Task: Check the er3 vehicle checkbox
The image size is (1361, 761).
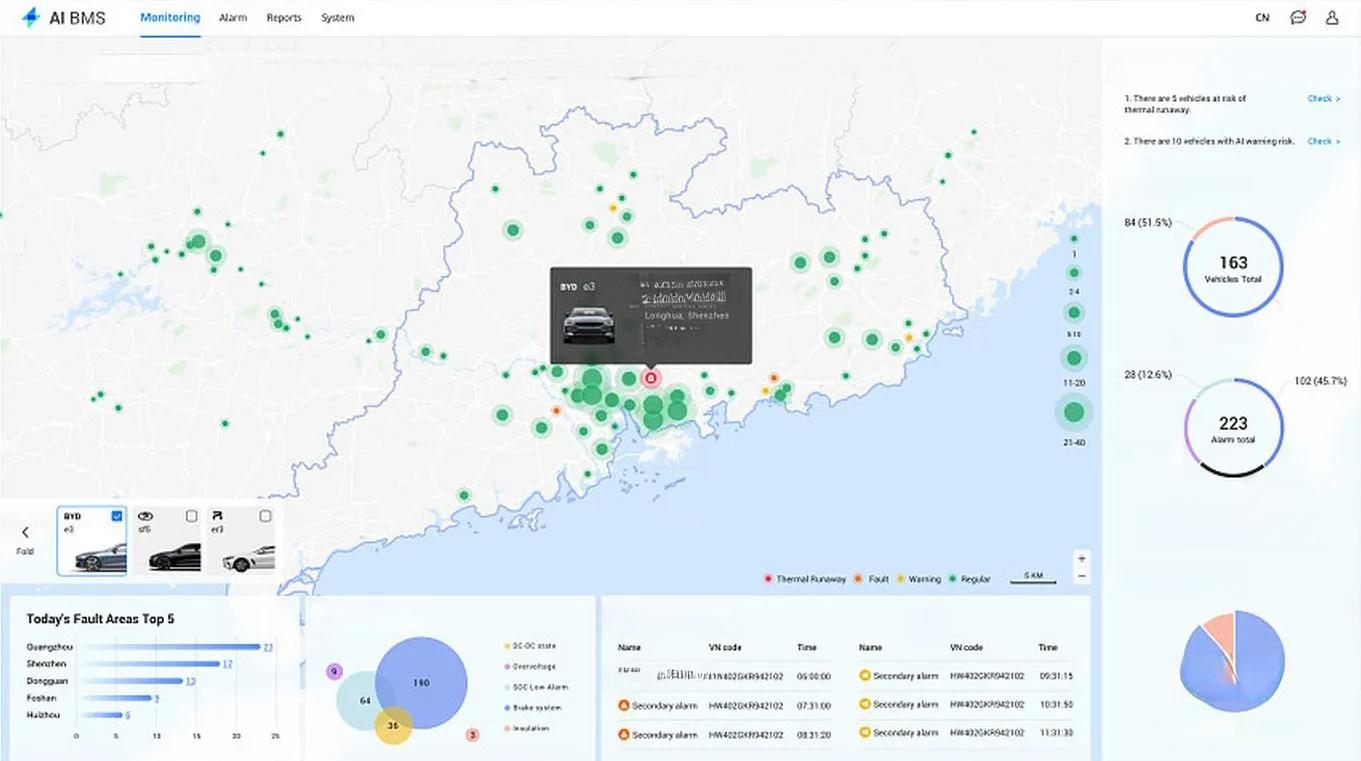Action: pos(265,516)
